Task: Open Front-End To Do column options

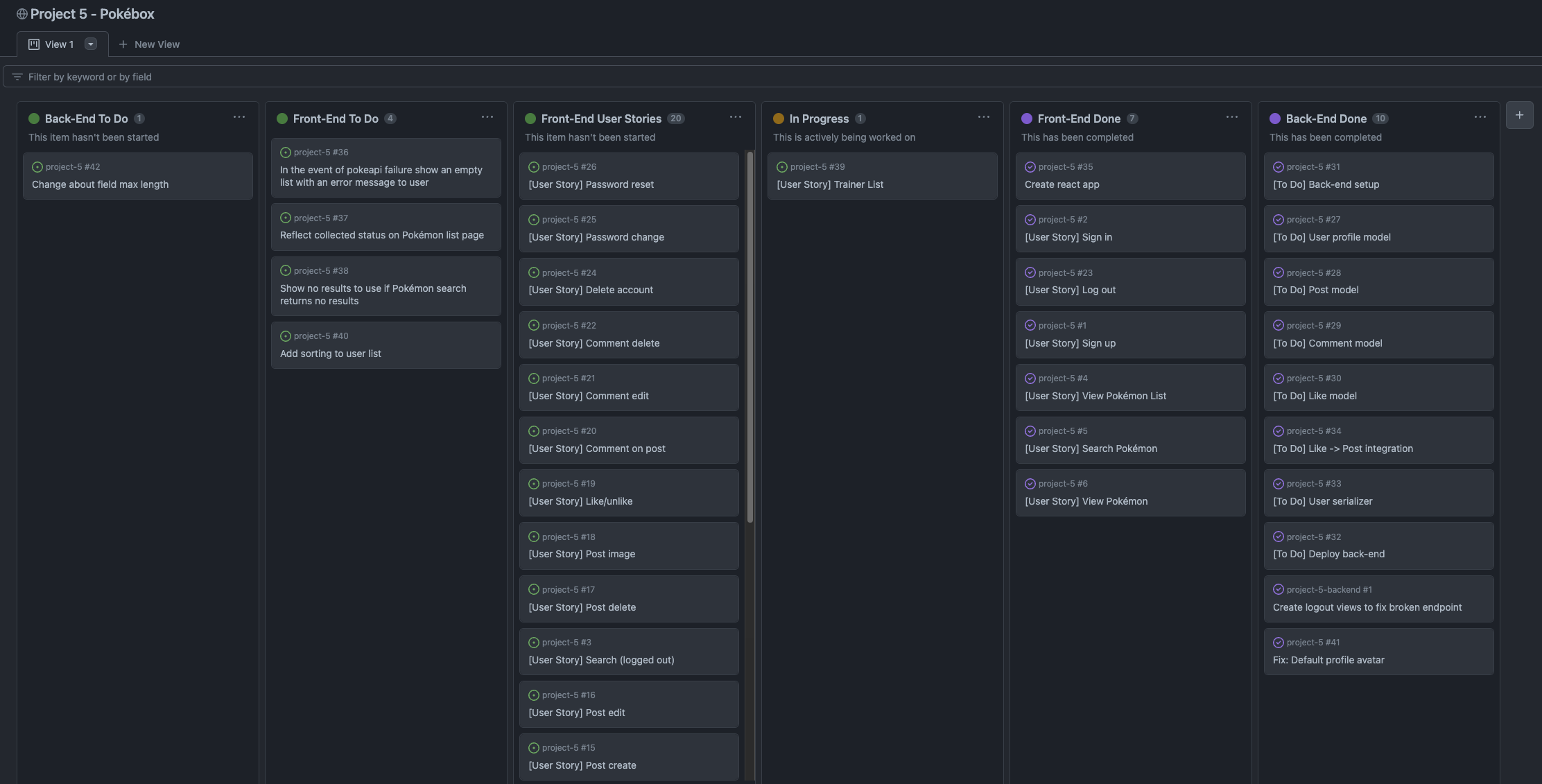Action: coord(487,117)
